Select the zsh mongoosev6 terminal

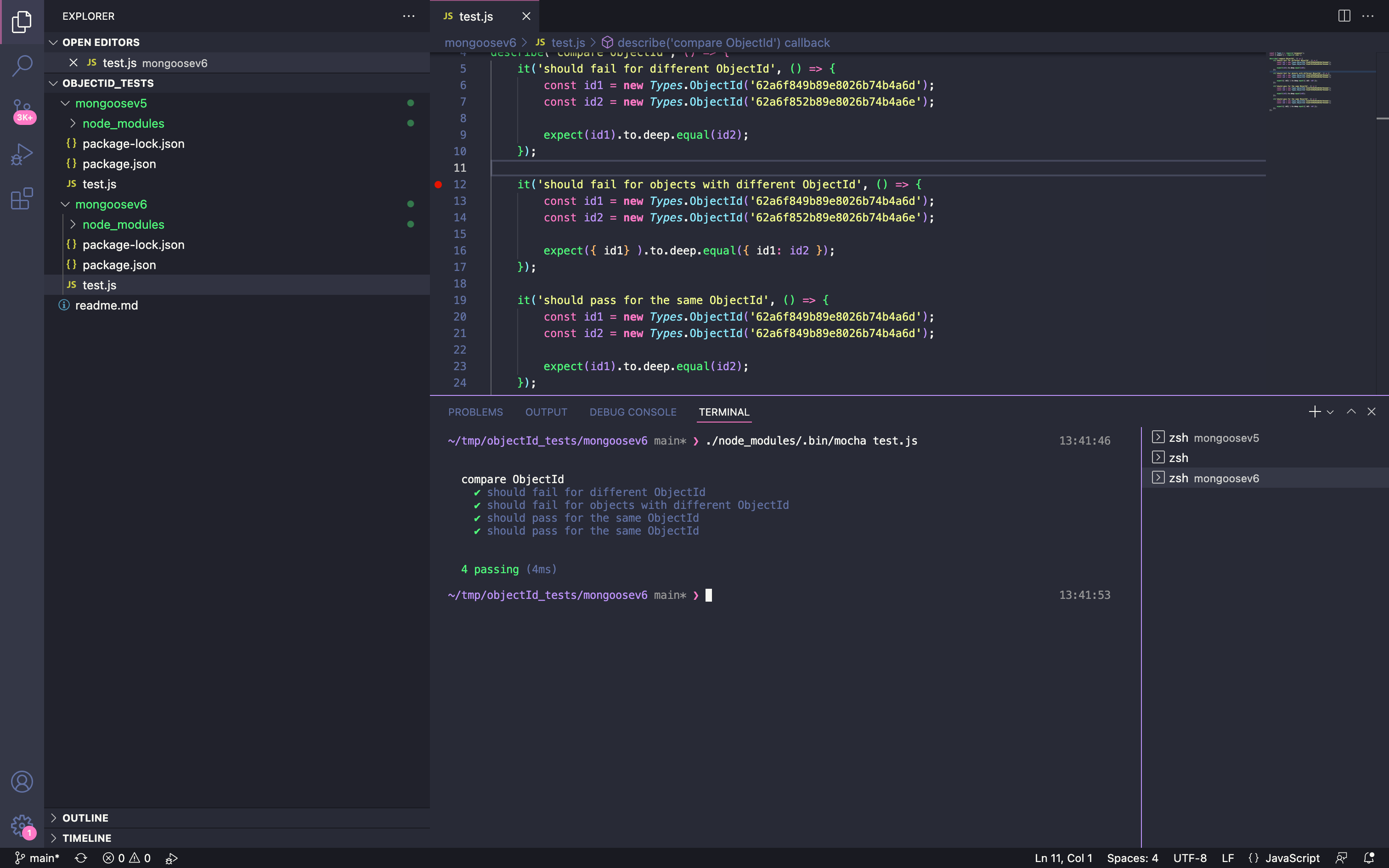tap(1265, 478)
